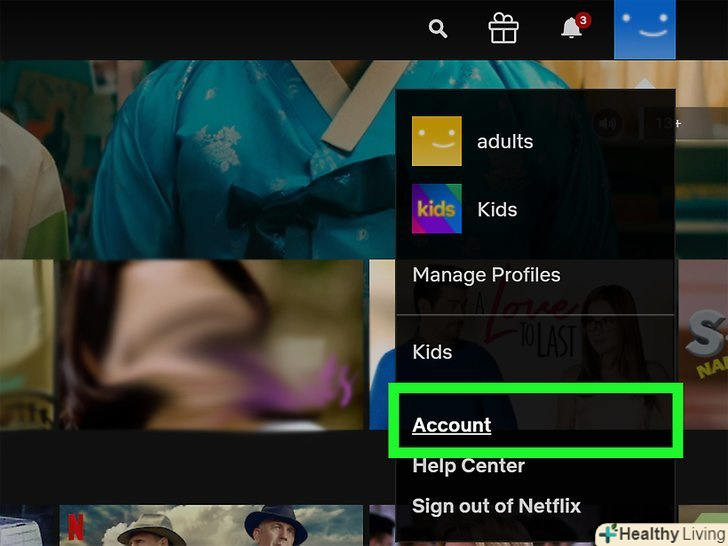Open the Help Center link

468,466
